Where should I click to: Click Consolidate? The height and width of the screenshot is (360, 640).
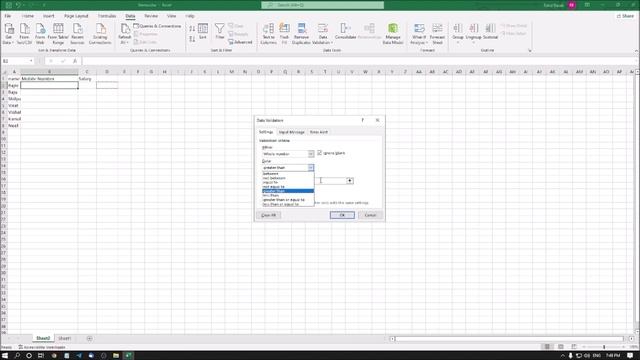(345, 31)
